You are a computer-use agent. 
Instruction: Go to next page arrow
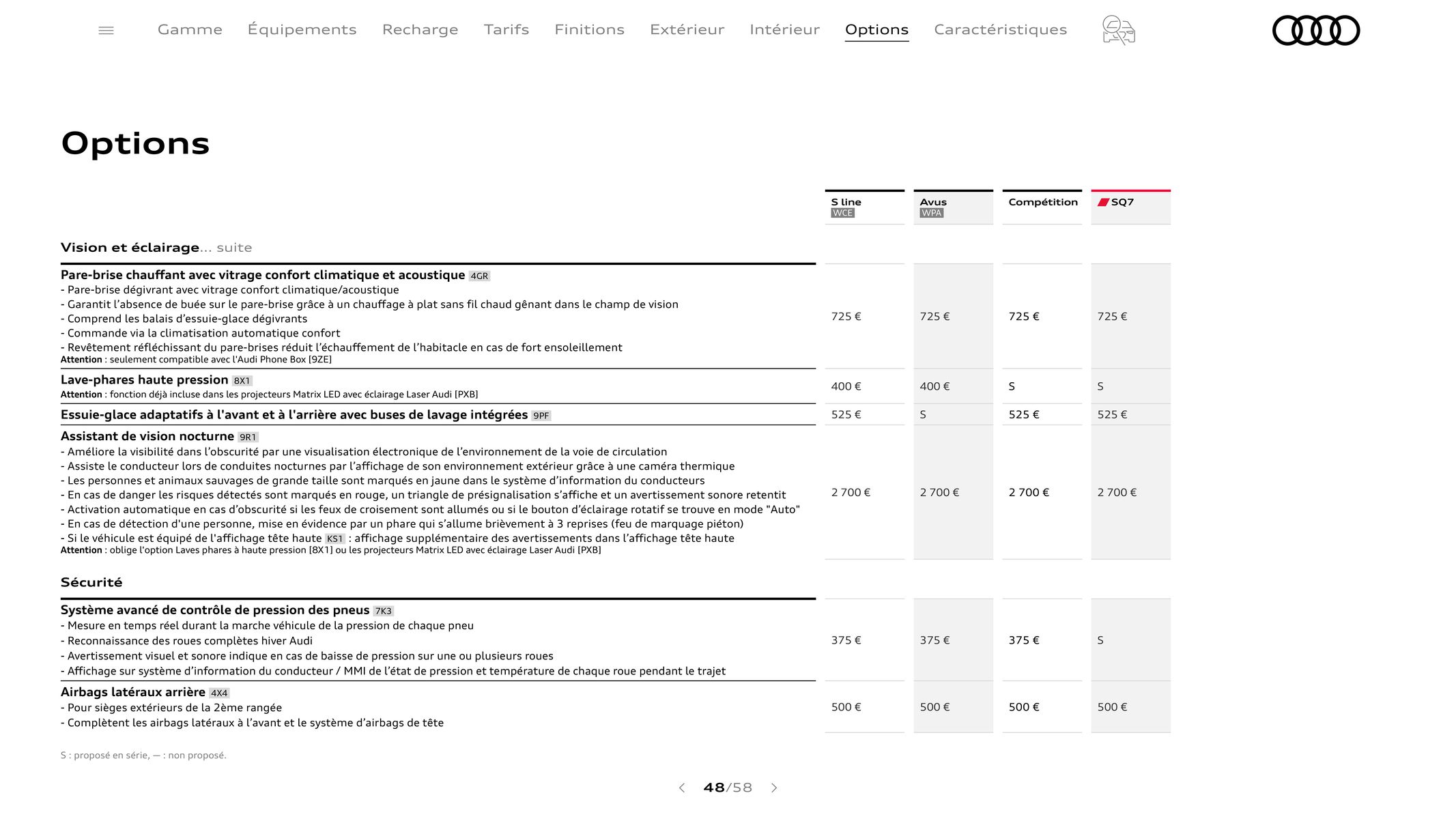pos(774,788)
